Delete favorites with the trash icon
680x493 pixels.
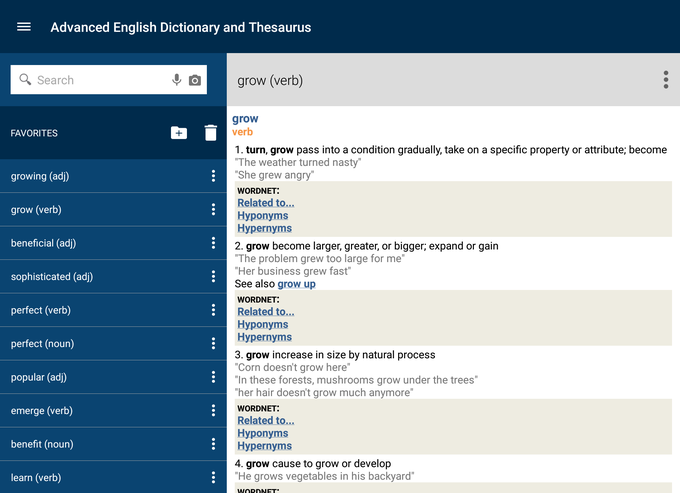click(210, 133)
